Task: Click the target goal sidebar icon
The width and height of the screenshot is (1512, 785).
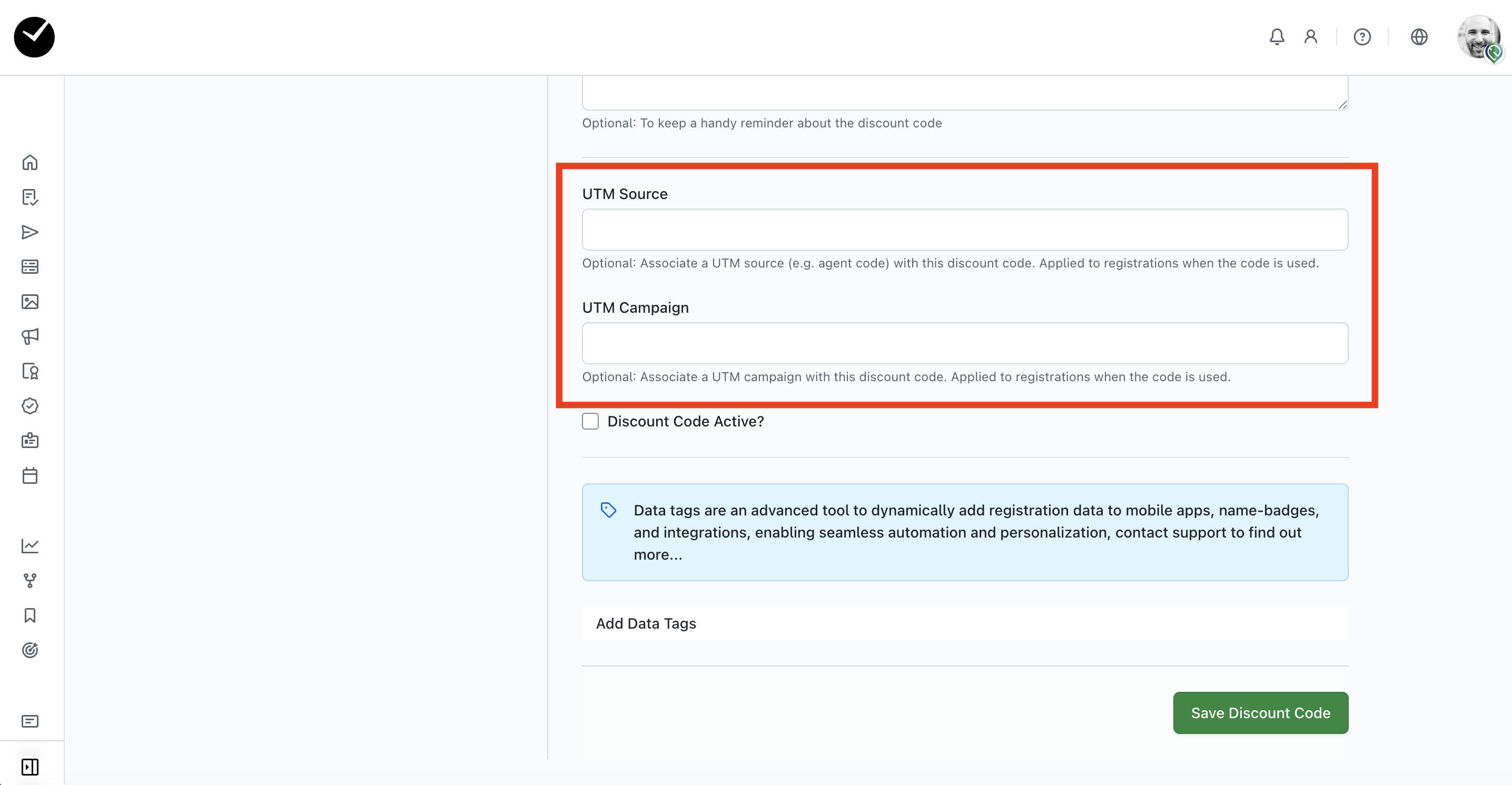Action: [x=30, y=650]
